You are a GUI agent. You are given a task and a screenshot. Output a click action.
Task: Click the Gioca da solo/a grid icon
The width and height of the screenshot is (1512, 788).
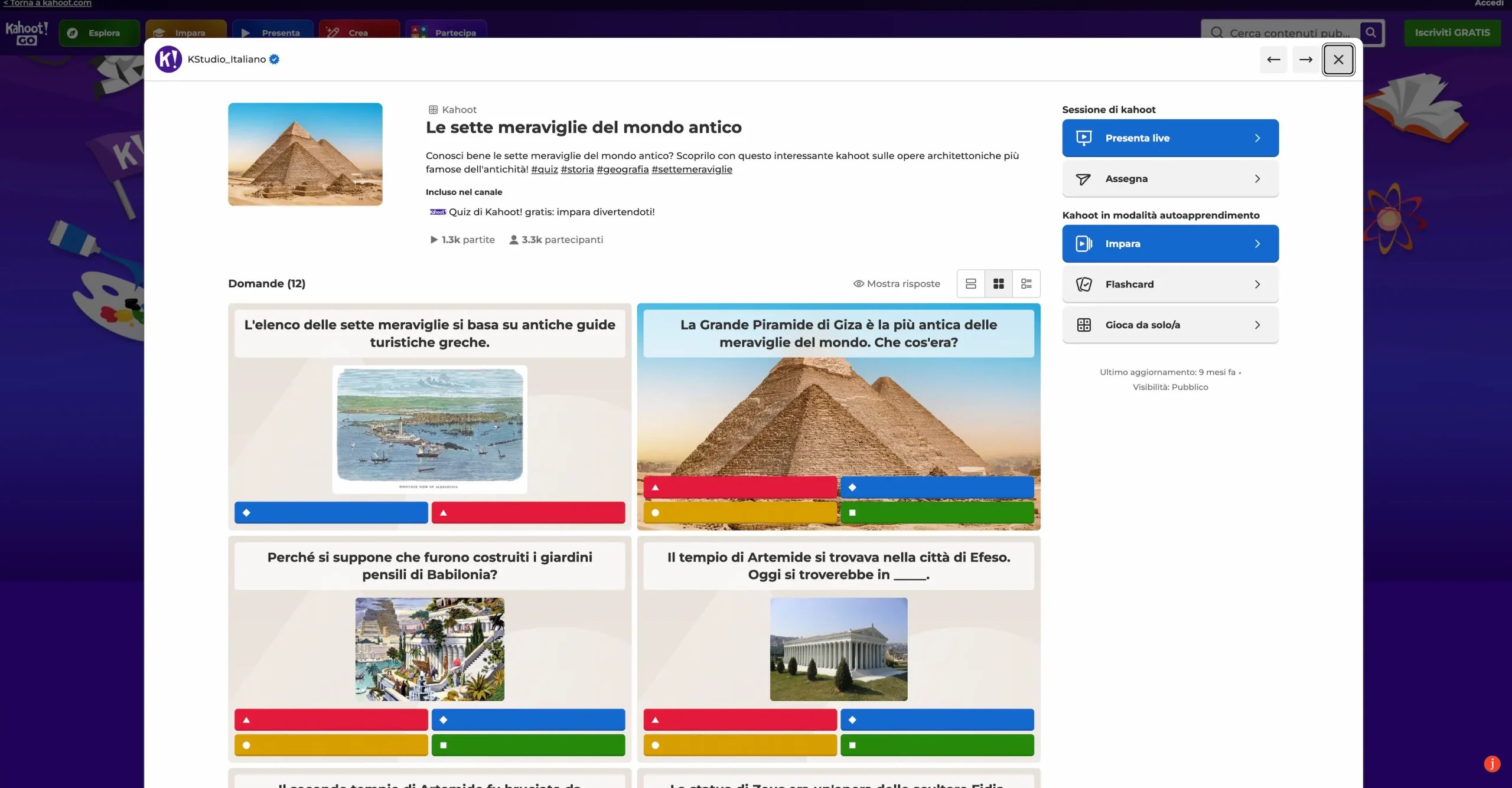tap(1084, 325)
